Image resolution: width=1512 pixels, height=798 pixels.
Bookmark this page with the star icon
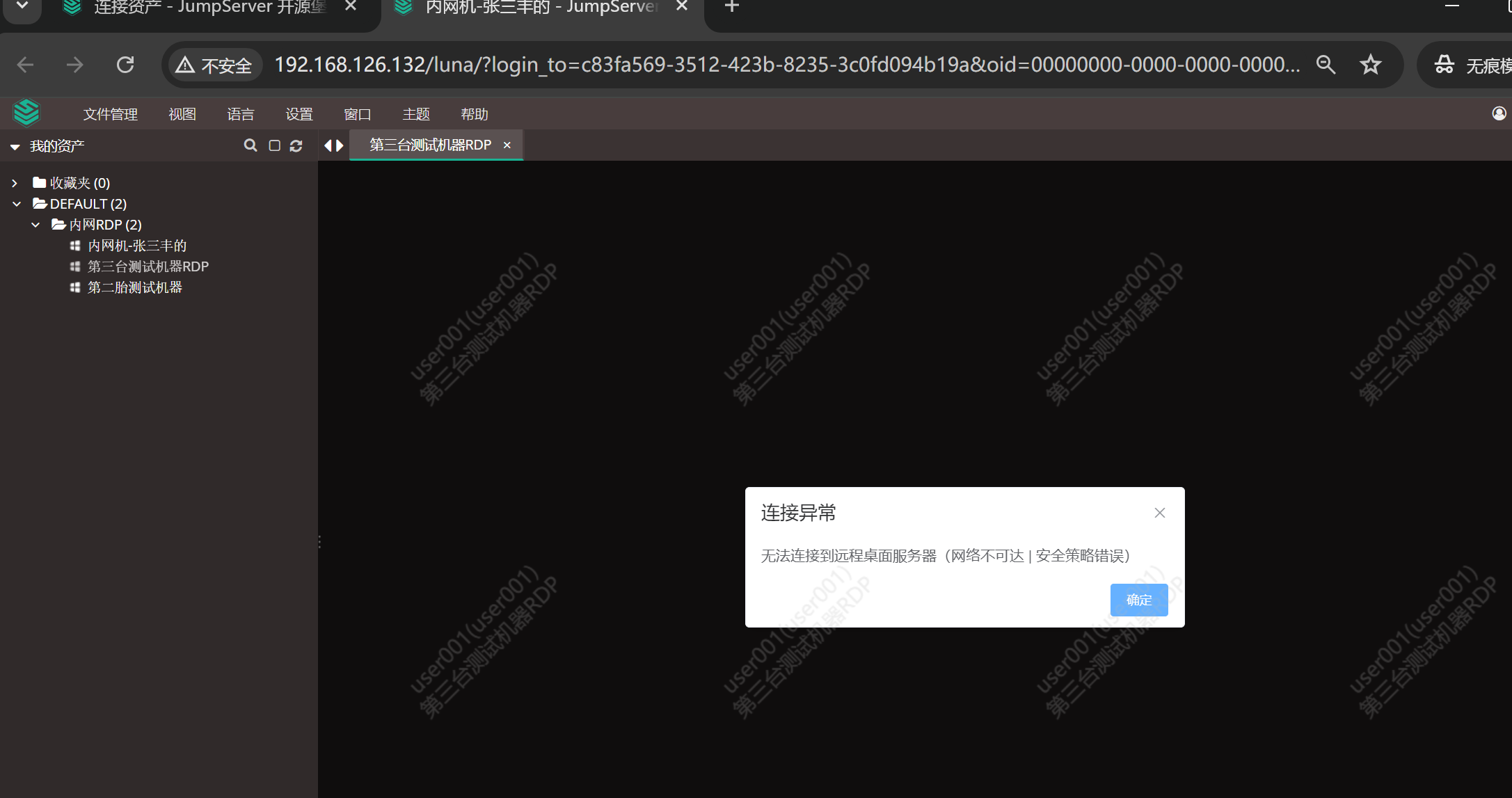coord(1370,65)
